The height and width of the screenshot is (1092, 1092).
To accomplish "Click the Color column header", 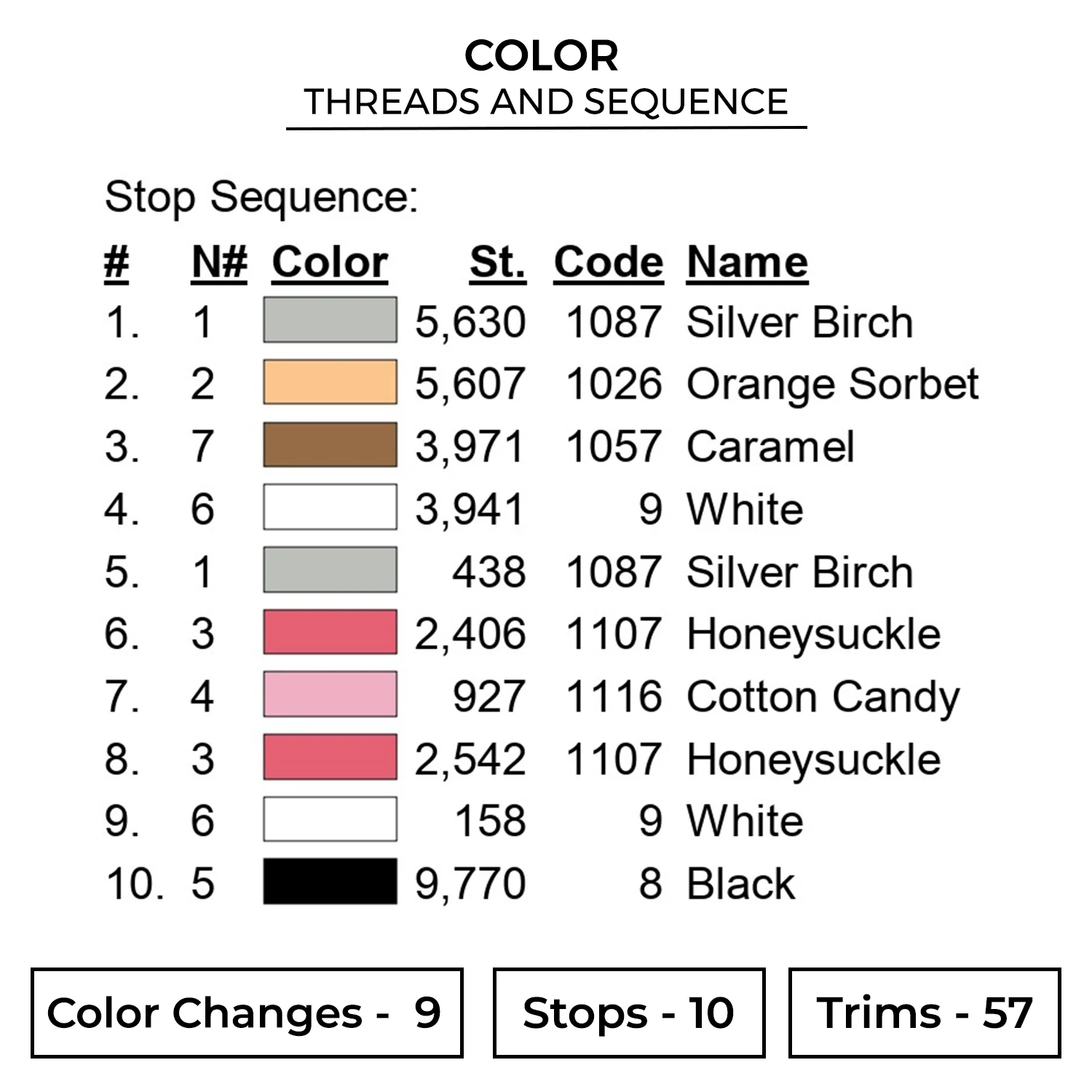I will (x=330, y=262).
